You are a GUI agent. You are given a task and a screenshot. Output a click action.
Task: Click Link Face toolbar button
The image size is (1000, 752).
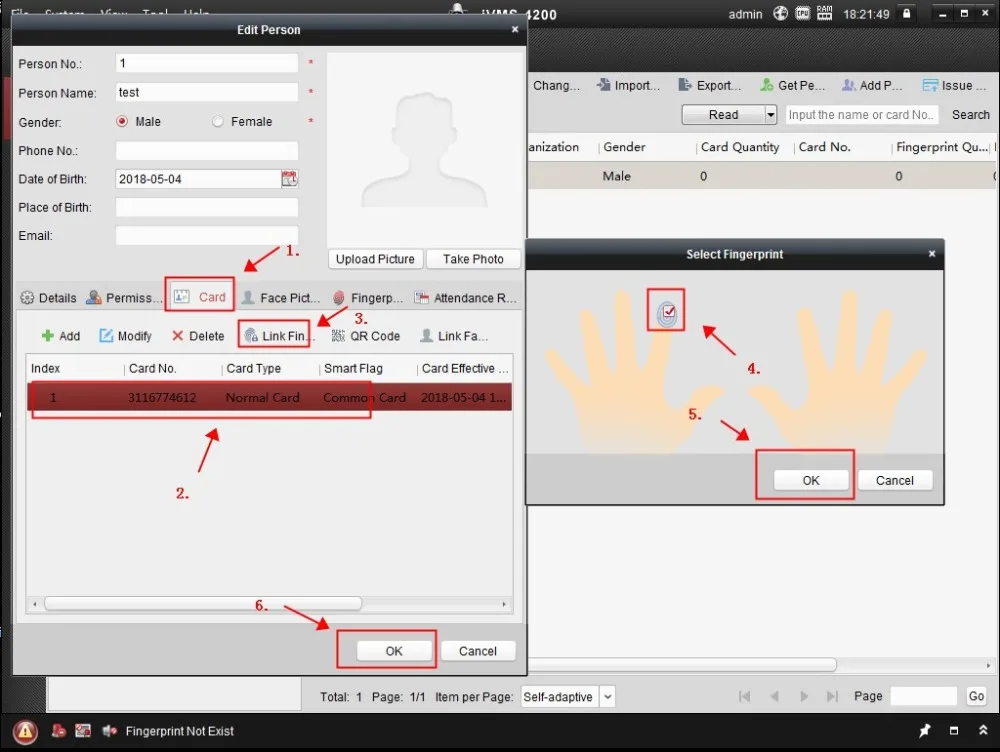pos(453,336)
